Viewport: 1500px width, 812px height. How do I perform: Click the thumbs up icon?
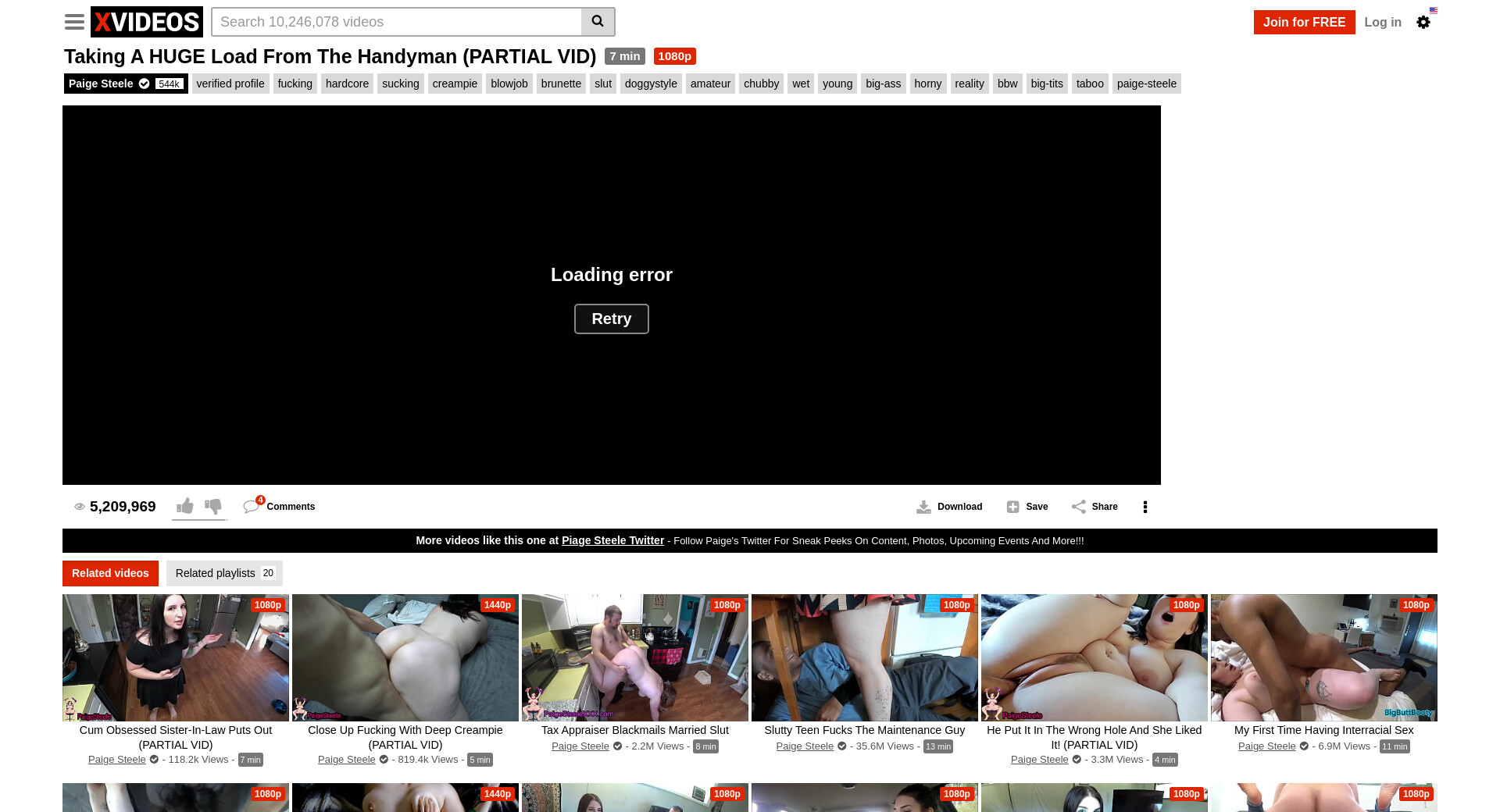185,507
